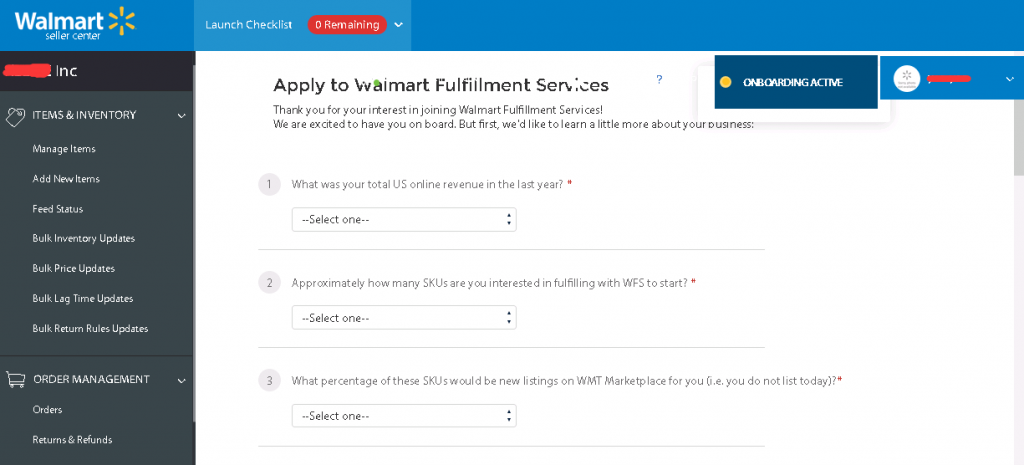Click the yellow onboarding status dot
1024x465 pixels.
726,82
